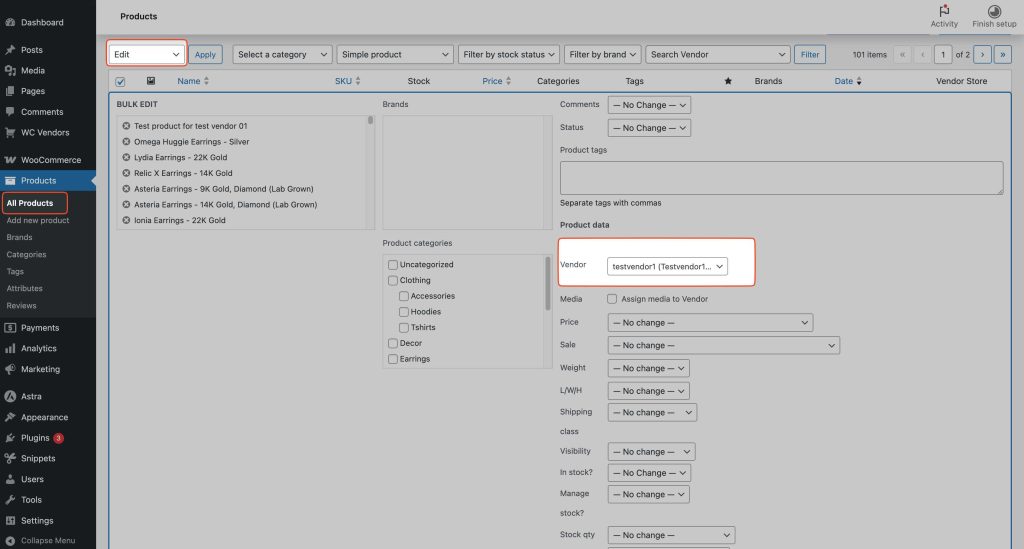
Task: Jump to last page arrow
Action: 1002,54
